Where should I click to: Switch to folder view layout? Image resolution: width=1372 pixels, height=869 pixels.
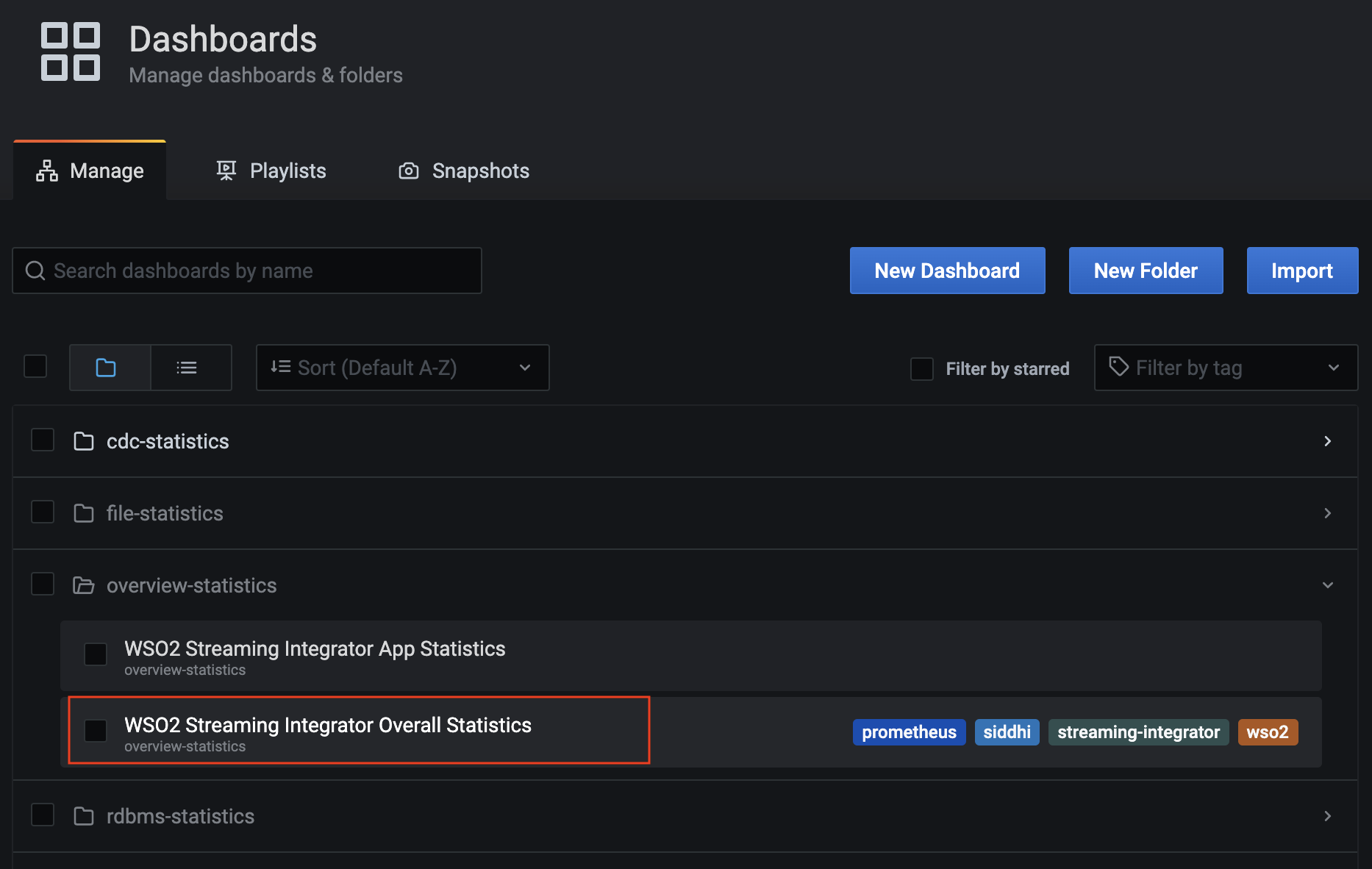(x=110, y=368)
